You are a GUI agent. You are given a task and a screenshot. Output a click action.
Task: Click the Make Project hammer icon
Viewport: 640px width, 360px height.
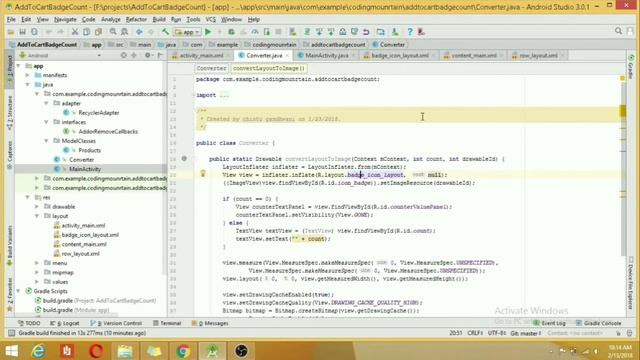point(165,32)
